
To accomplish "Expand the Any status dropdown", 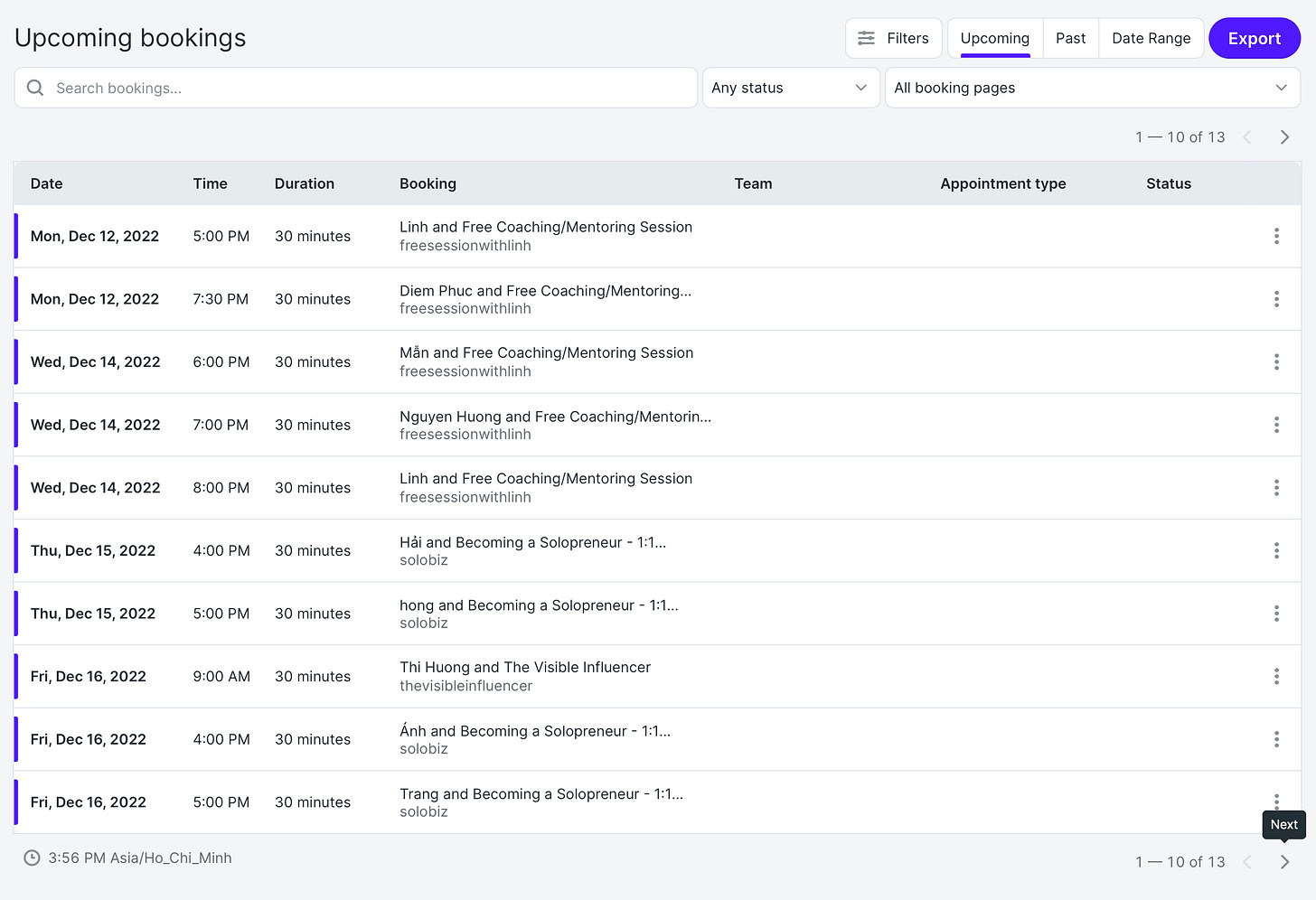I will click(x=791, y=88).
